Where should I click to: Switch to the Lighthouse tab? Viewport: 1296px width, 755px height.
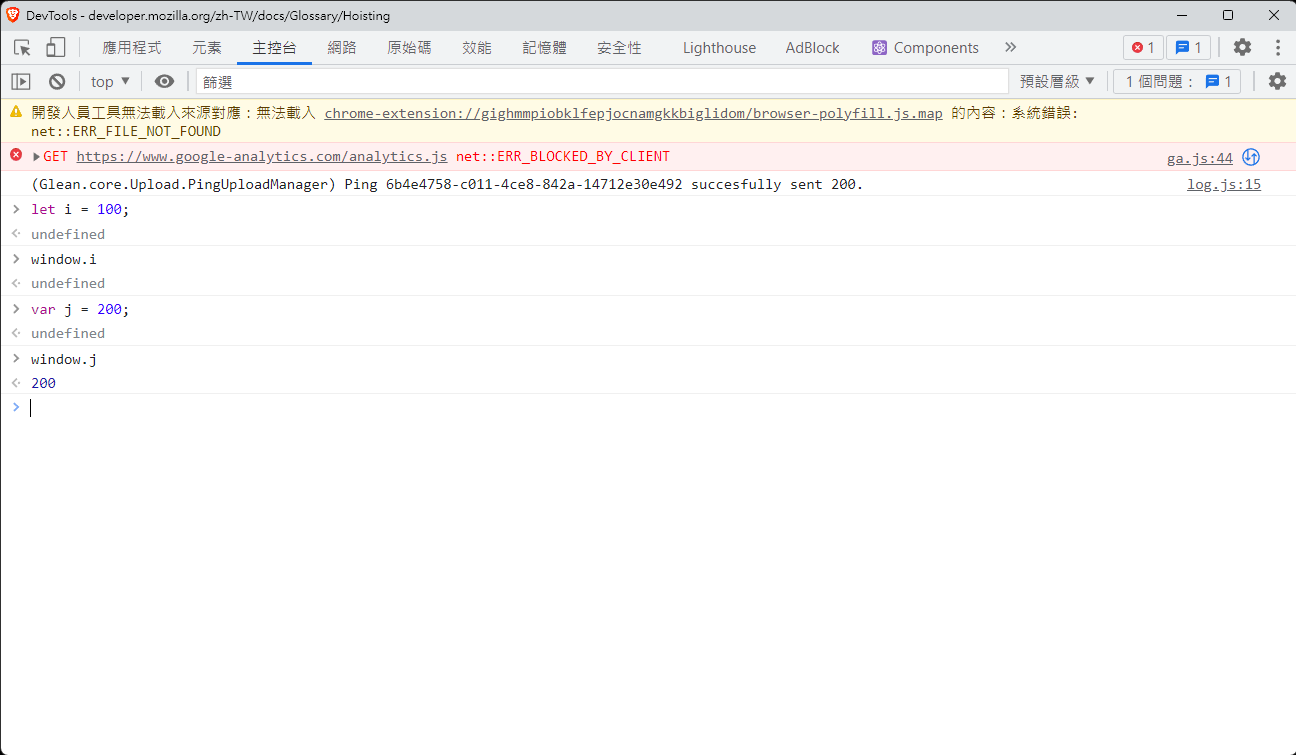(x=718, y=47)
